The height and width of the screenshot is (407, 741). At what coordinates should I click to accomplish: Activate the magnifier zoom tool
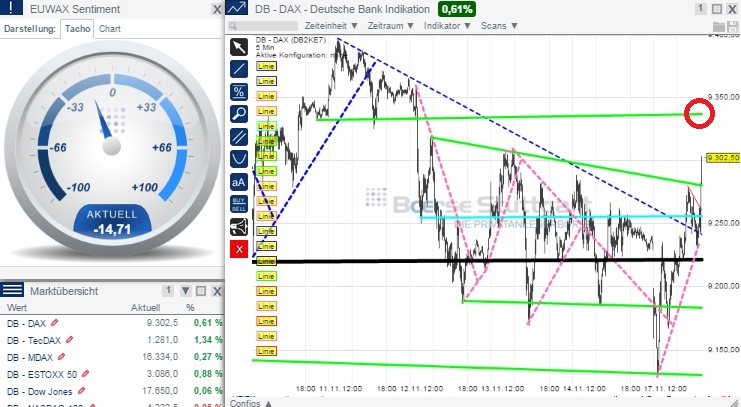tap(239, 114)
